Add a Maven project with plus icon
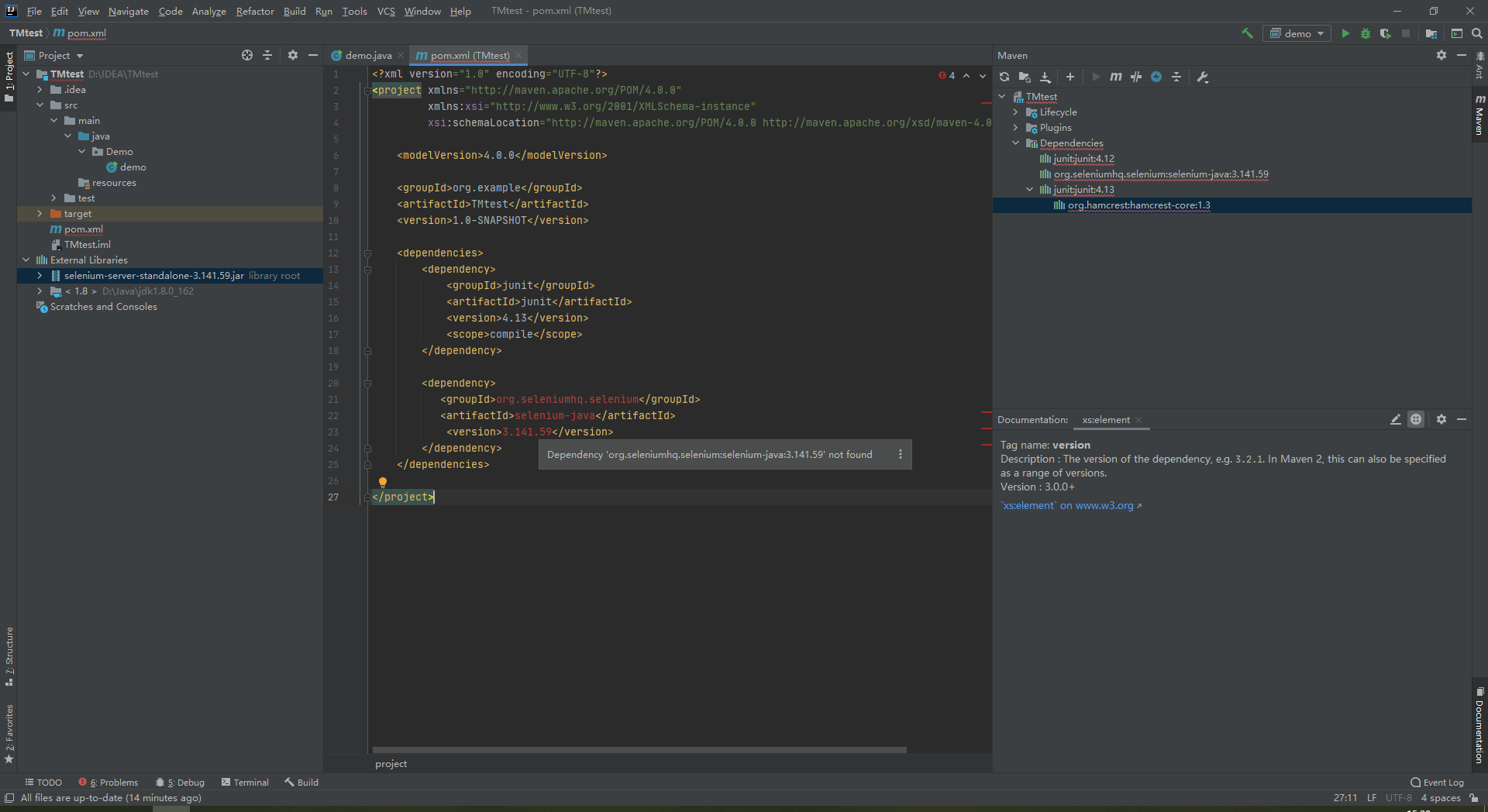Image resolution: width=1488 pixels, height=812 pixels. click(1070, 77)
